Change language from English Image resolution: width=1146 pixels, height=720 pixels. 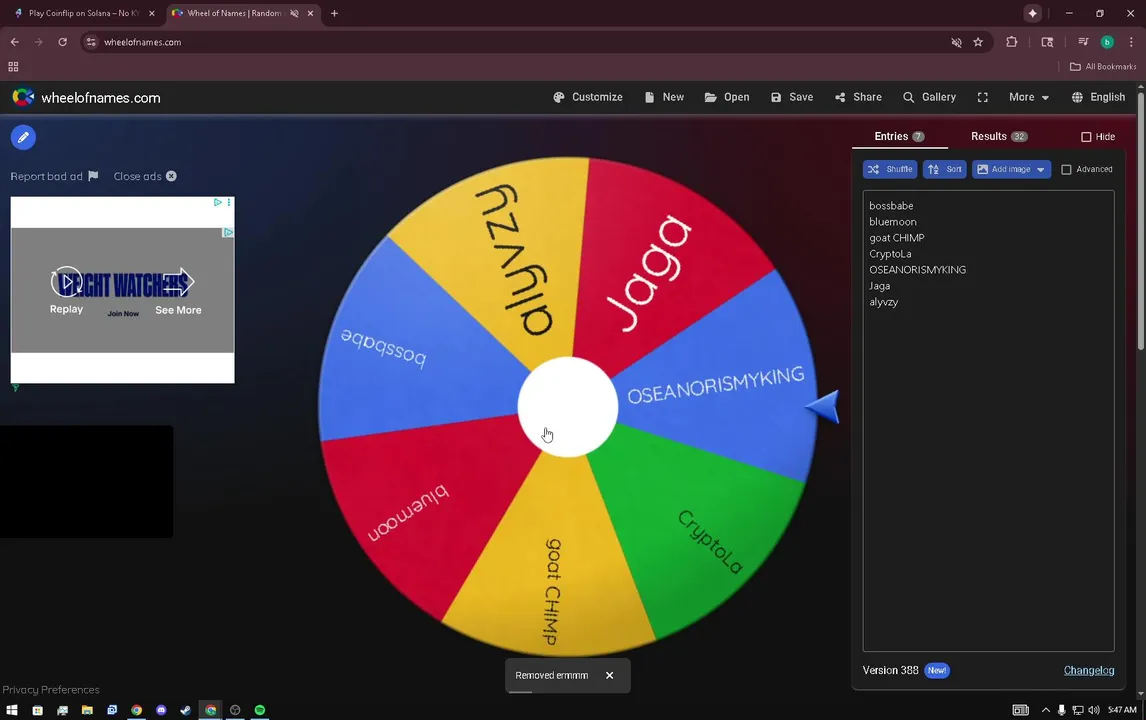(1098, 97)
